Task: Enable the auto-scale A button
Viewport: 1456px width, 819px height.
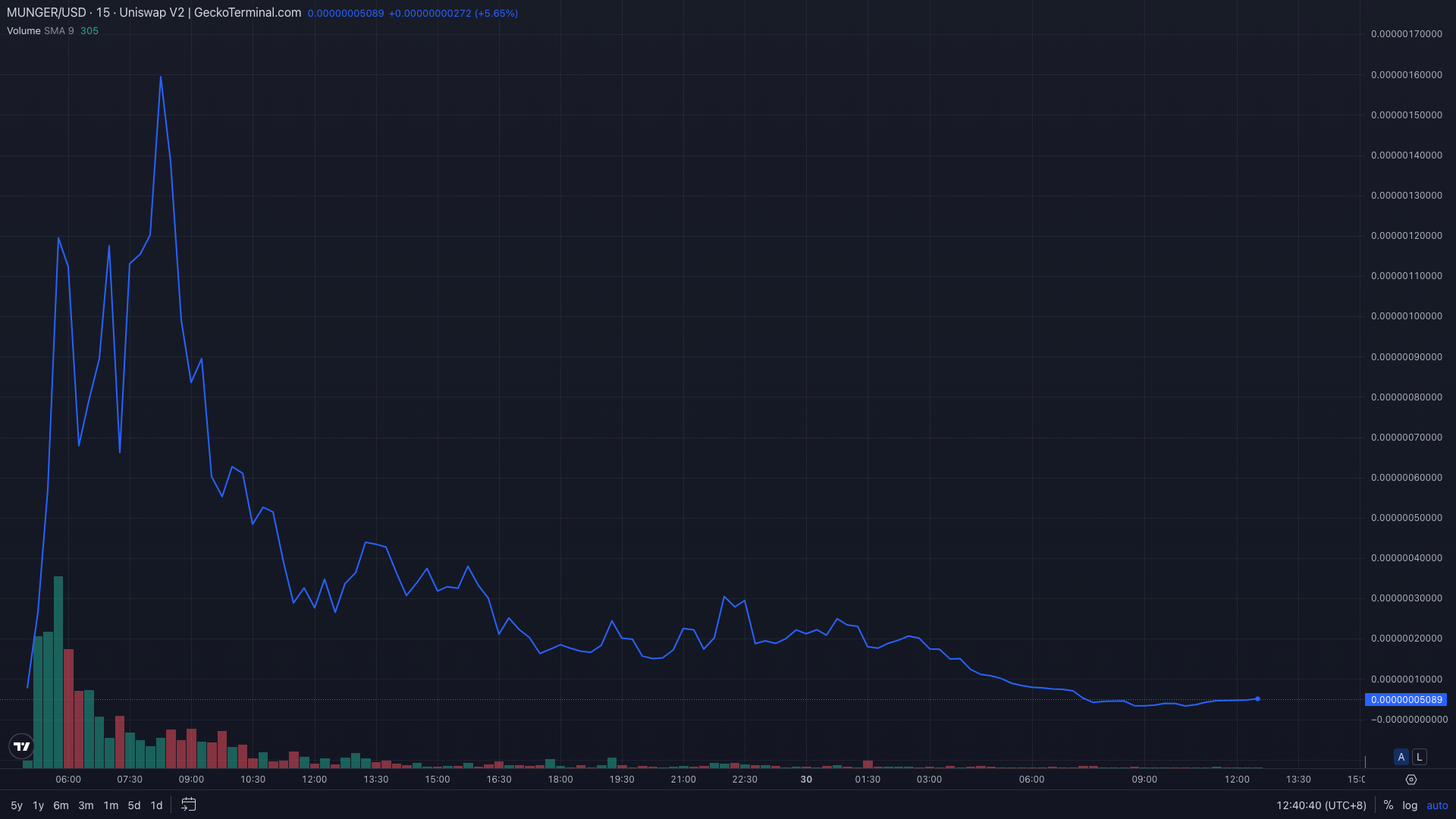Action: (x=1401, y=757)
